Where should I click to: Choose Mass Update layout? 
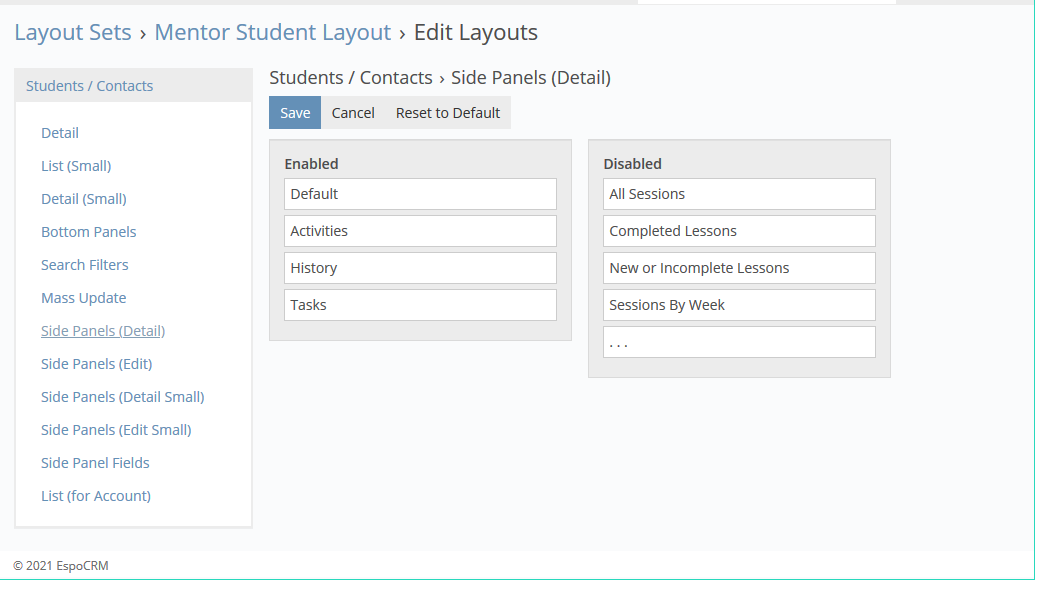(83, 298)
